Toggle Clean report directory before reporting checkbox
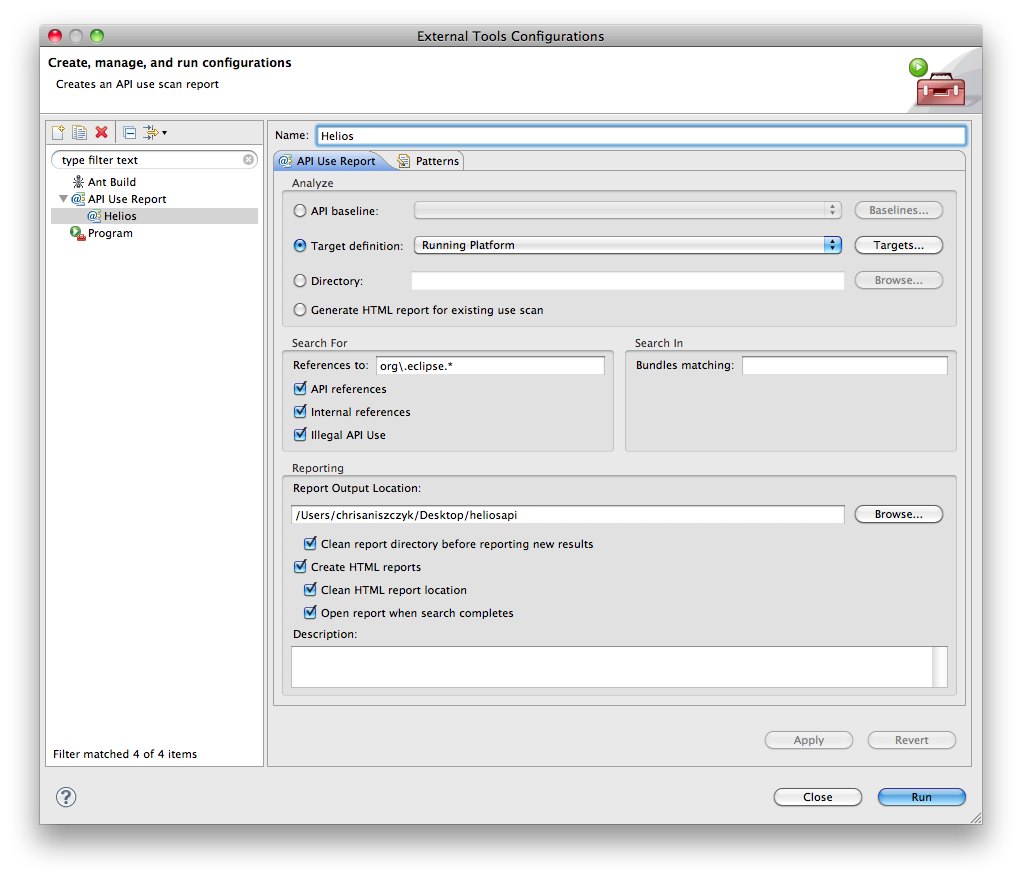This screenshot has height=879, width=1022. click(x=310, y=543)
